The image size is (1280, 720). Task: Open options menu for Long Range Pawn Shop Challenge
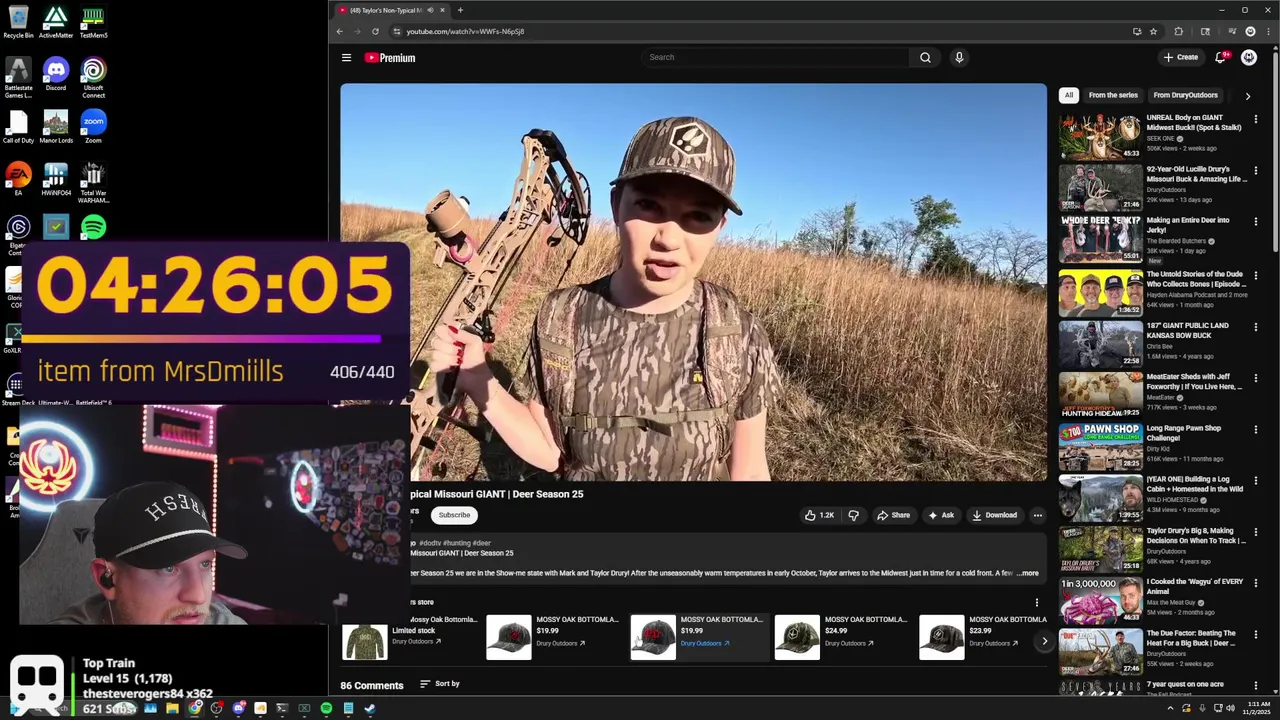(1256, 429)
